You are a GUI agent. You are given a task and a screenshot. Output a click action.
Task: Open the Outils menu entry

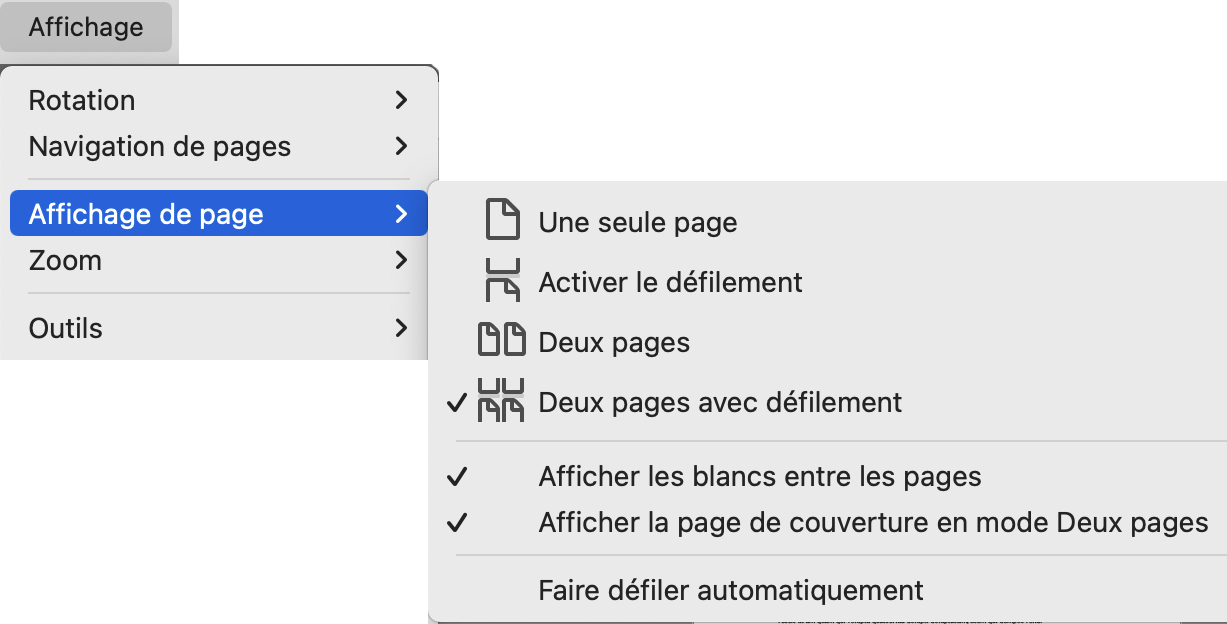click(66, 328)
